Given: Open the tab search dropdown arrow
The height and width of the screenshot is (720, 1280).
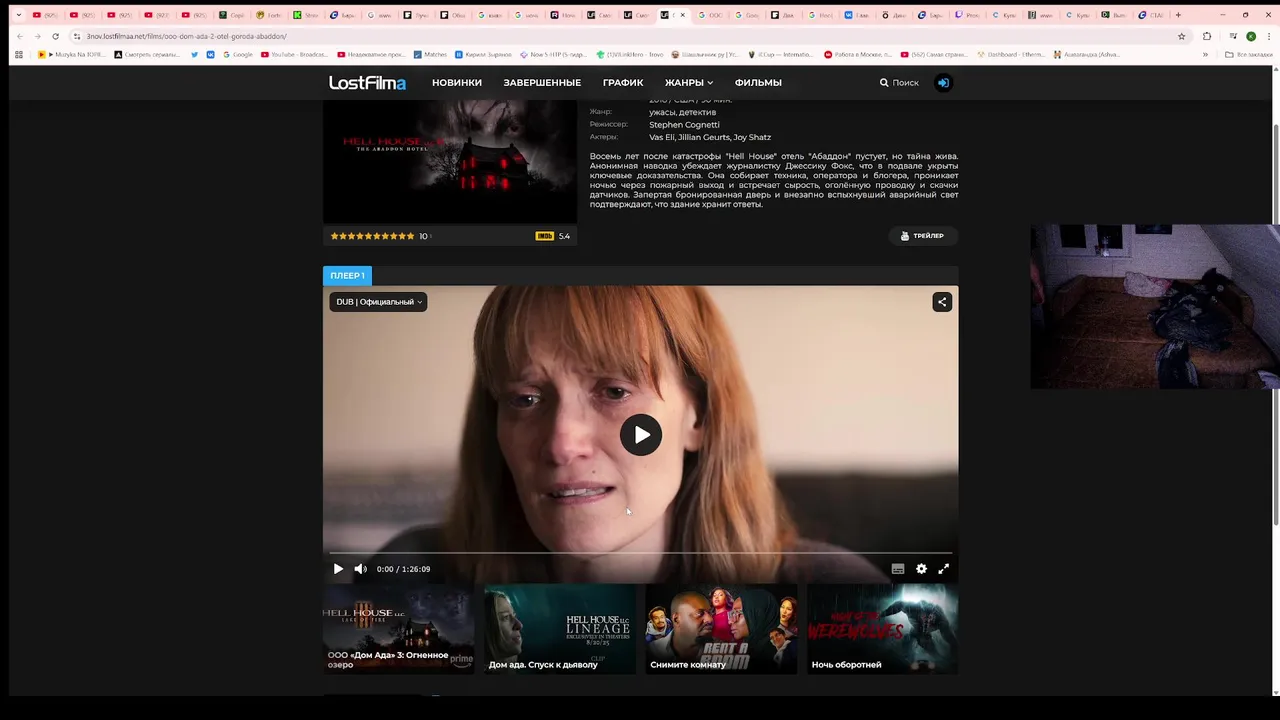Looking at the screenshot, I should pos(18,15).
